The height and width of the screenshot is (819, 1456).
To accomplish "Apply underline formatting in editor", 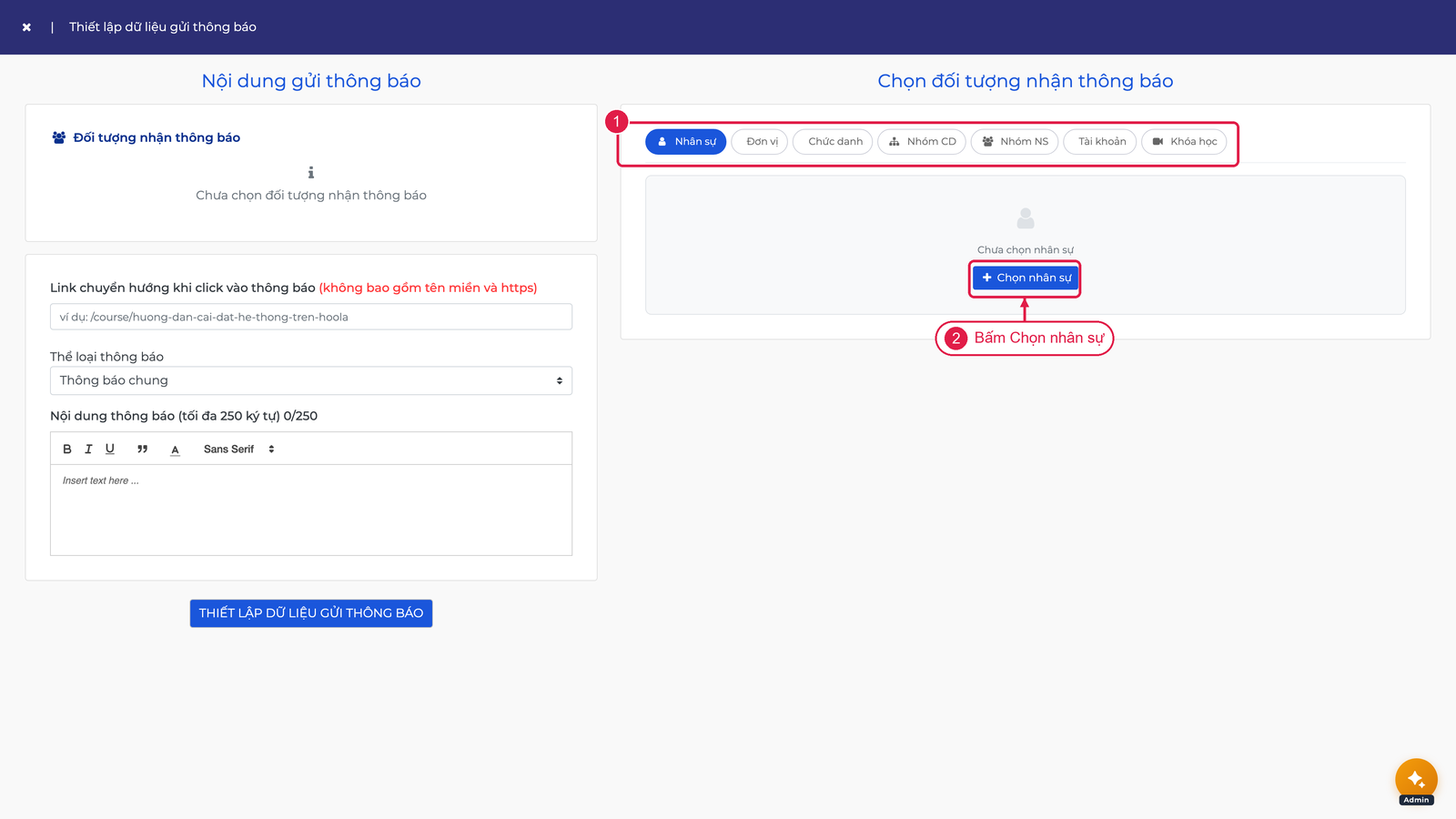I will click(x=110, y=449).
